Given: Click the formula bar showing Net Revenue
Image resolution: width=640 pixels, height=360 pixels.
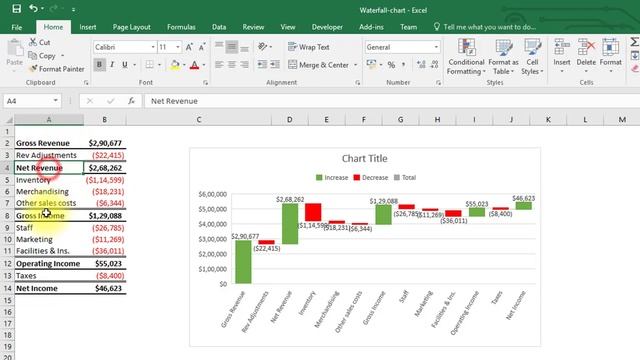Looking at the screenshot, I should tap(392, 101).
